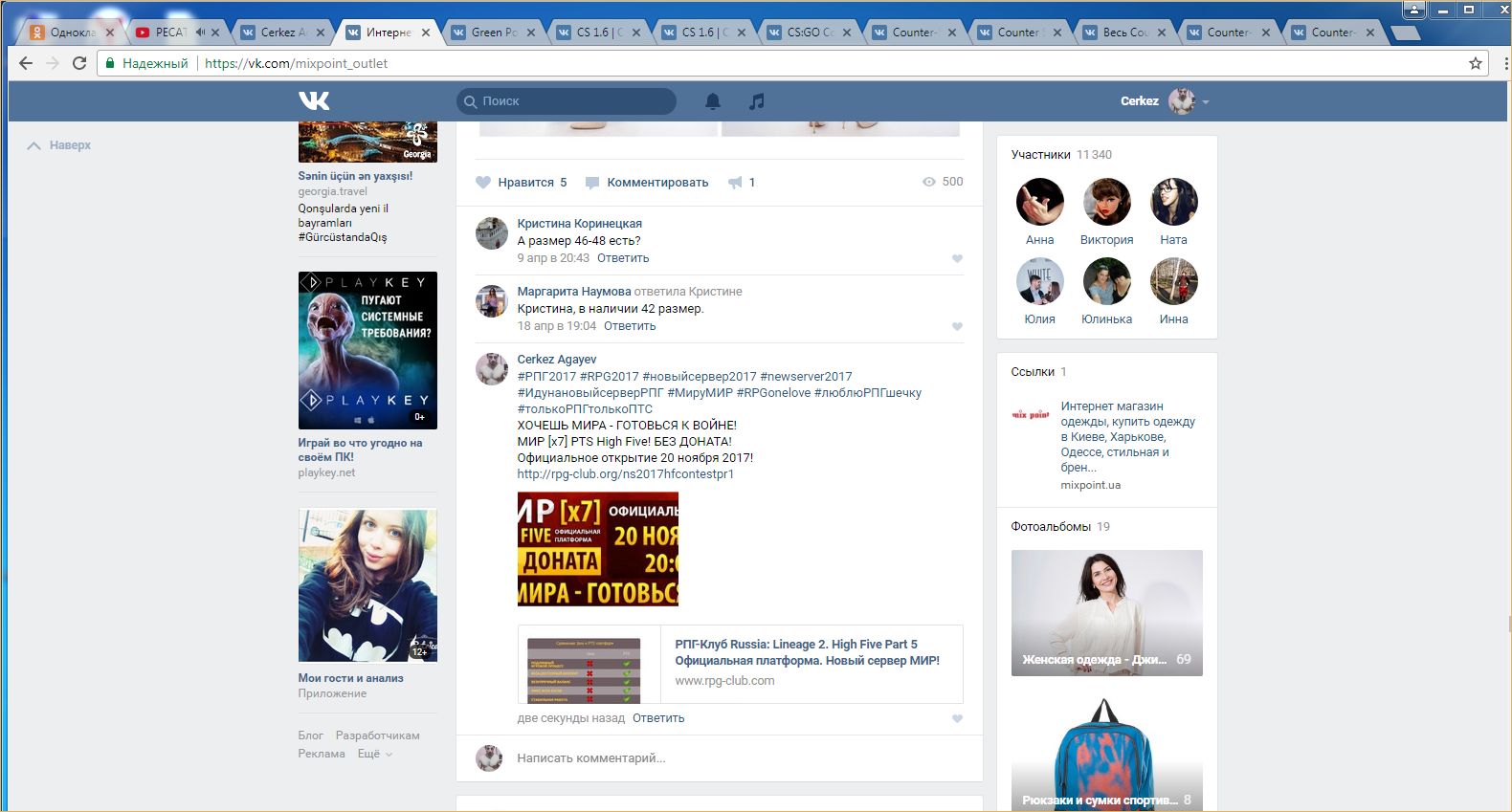Screen dimensions: 1512x812
Task: Open the rpg-club.org contest link
Action: (625, 473)
